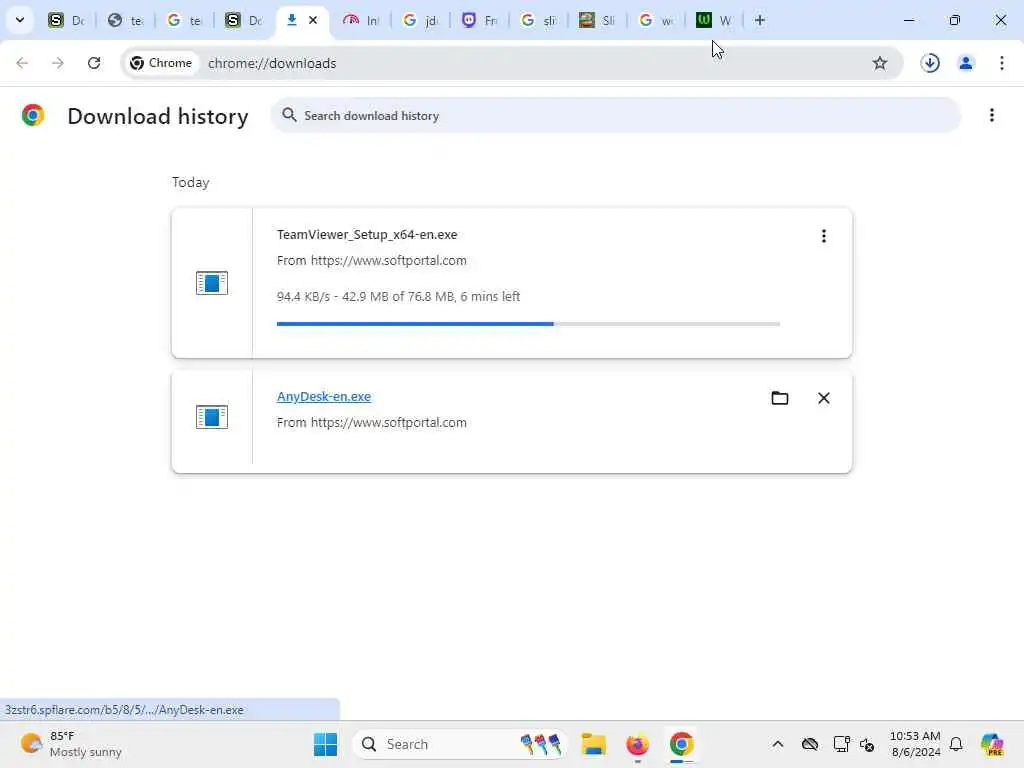Viewport: 1024px width, 768px height.
Task: Open the Windows Start menu
Action: tap(325, 744)
